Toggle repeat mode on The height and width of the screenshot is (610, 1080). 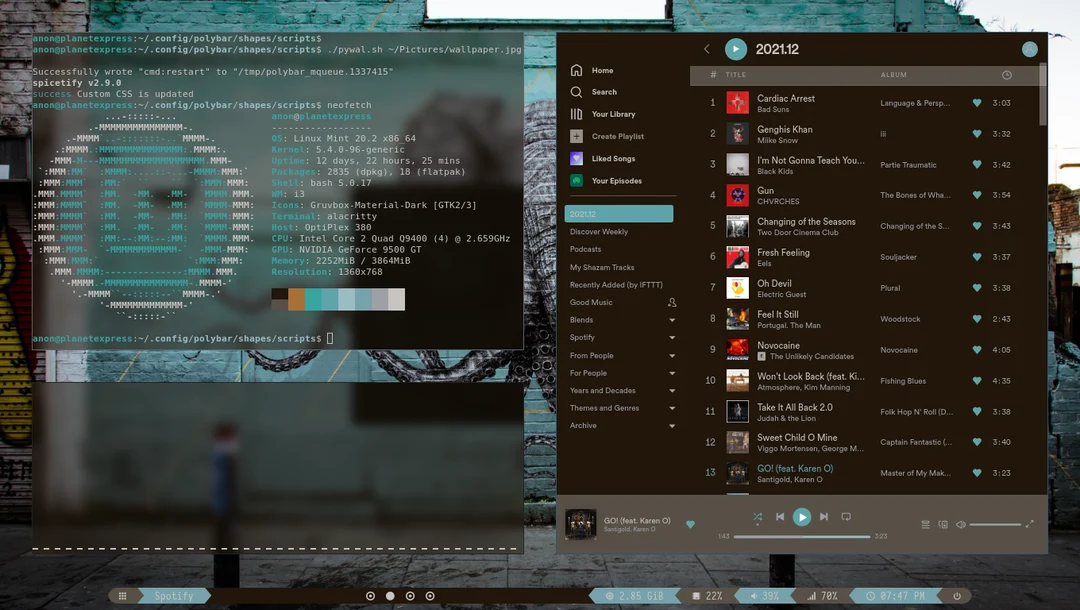pos(844,517)
